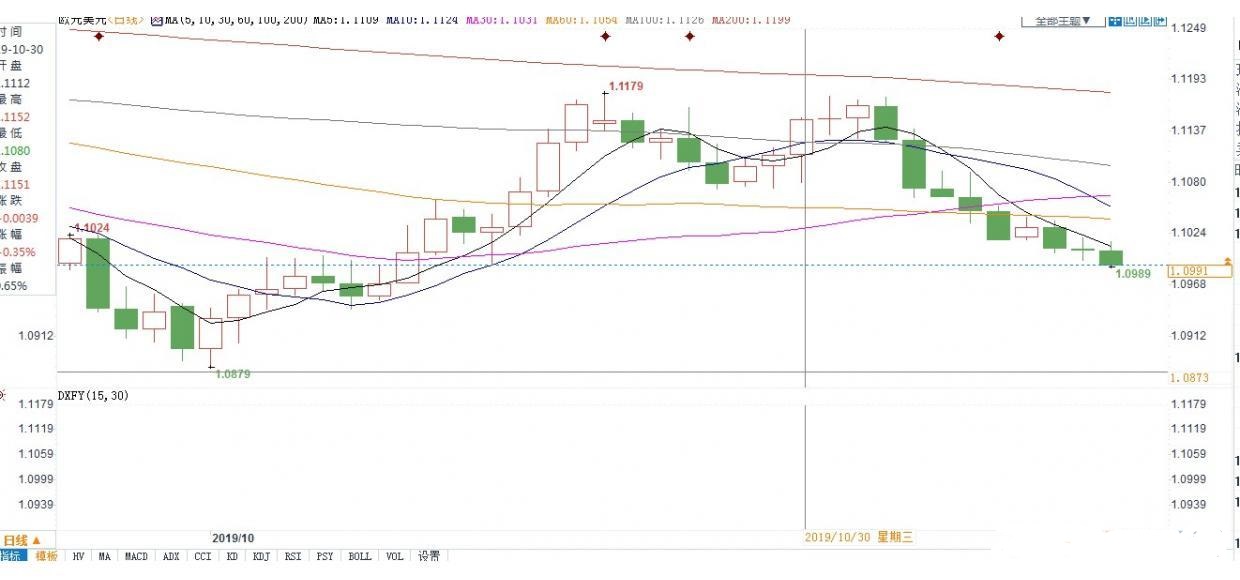Click the highlighted grid layout icon near 全部主题

tap(1116, 20)
